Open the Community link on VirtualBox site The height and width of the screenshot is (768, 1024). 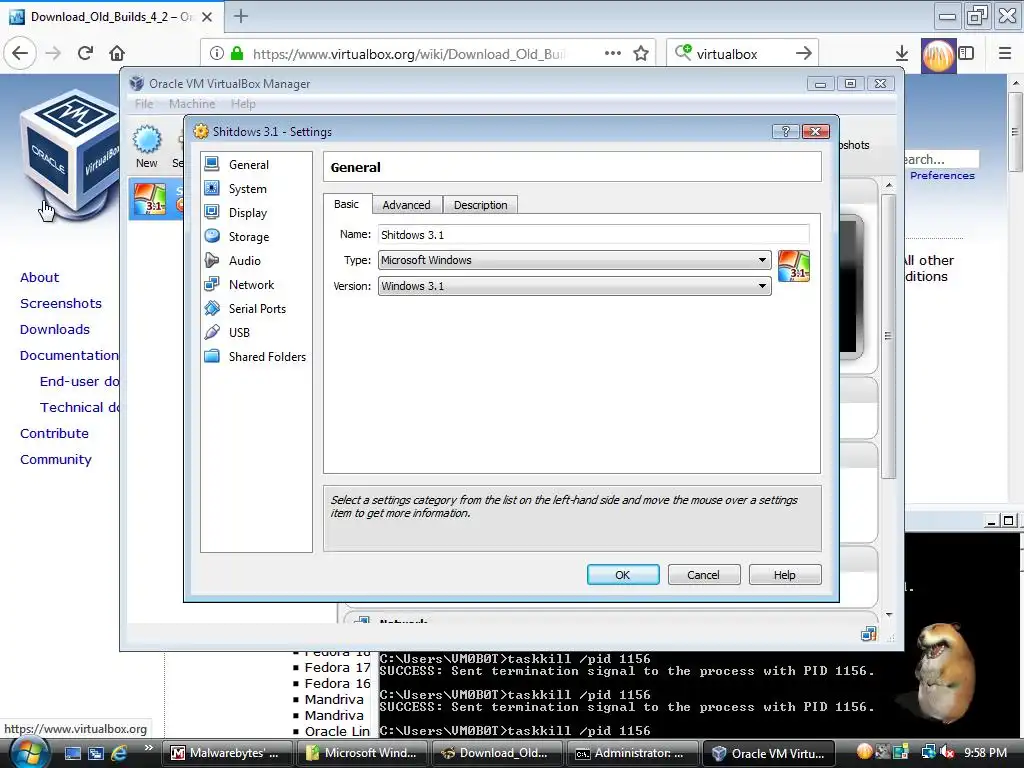[56, 460]
